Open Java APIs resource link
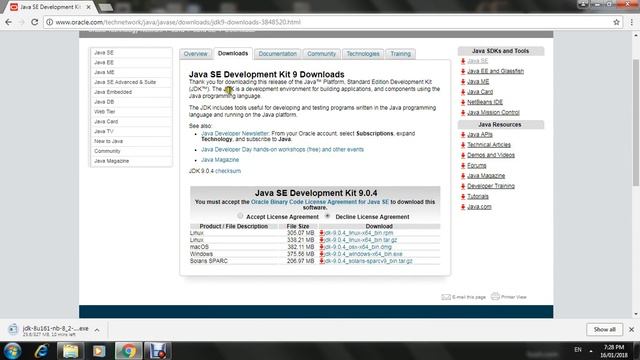 480,134
